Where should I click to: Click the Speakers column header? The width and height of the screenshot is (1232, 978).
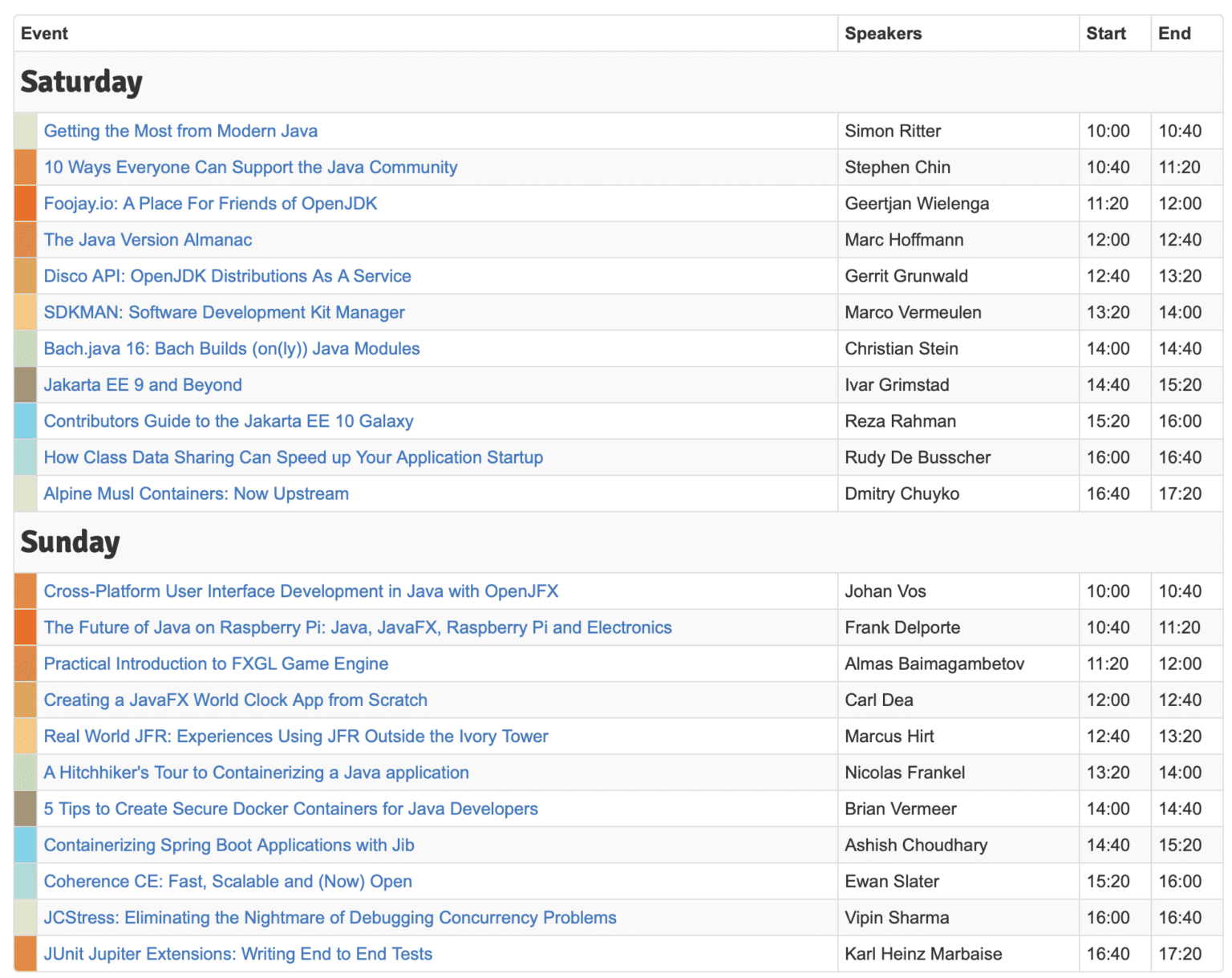[883, 34]
